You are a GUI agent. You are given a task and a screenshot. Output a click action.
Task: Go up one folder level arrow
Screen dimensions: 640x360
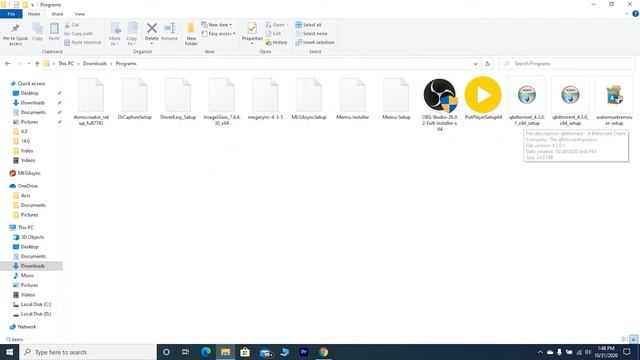click(x=37, y=64)
